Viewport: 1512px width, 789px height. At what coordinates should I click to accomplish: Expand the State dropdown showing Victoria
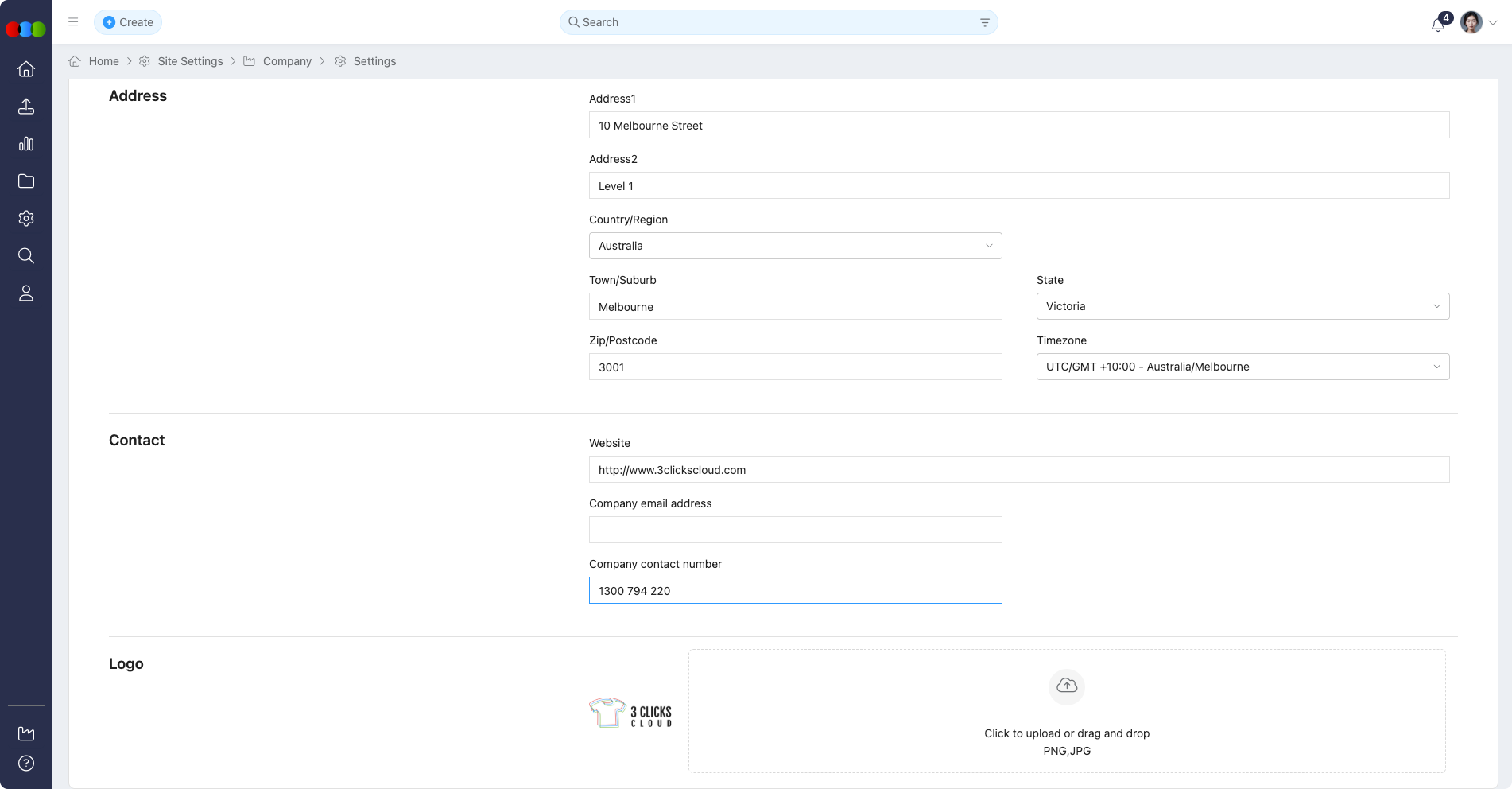[x=1243, y=306]
